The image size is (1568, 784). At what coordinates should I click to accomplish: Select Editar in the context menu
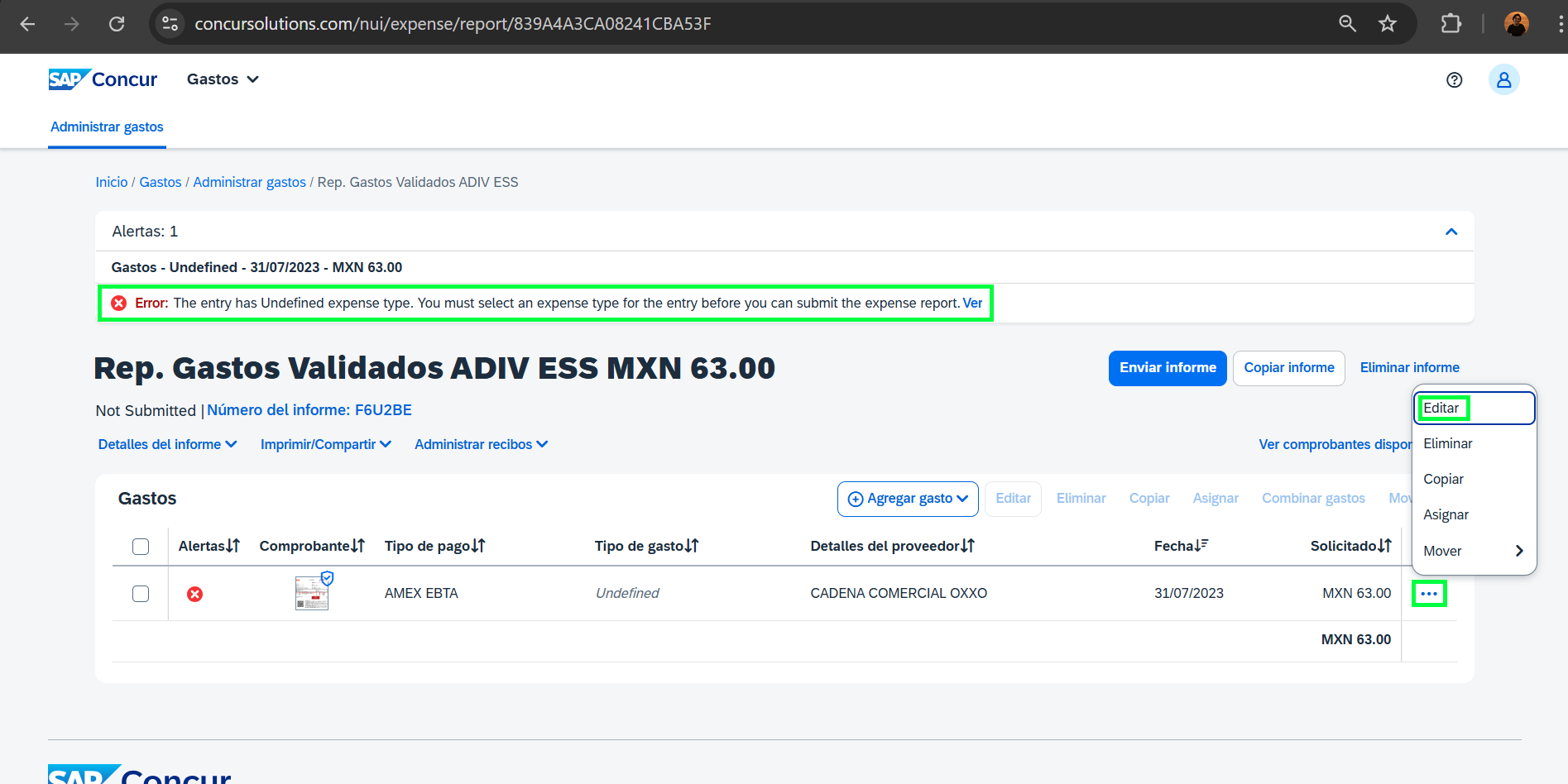coord(1474,408)
